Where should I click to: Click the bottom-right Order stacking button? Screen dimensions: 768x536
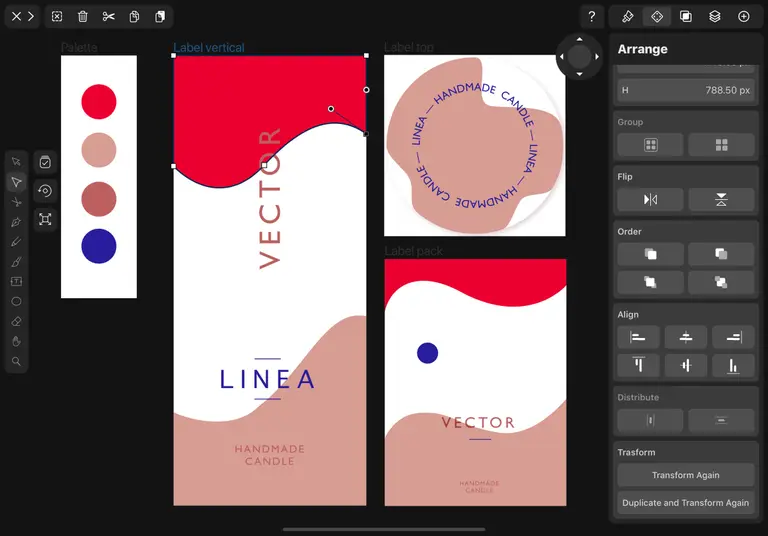coord(721,282)
